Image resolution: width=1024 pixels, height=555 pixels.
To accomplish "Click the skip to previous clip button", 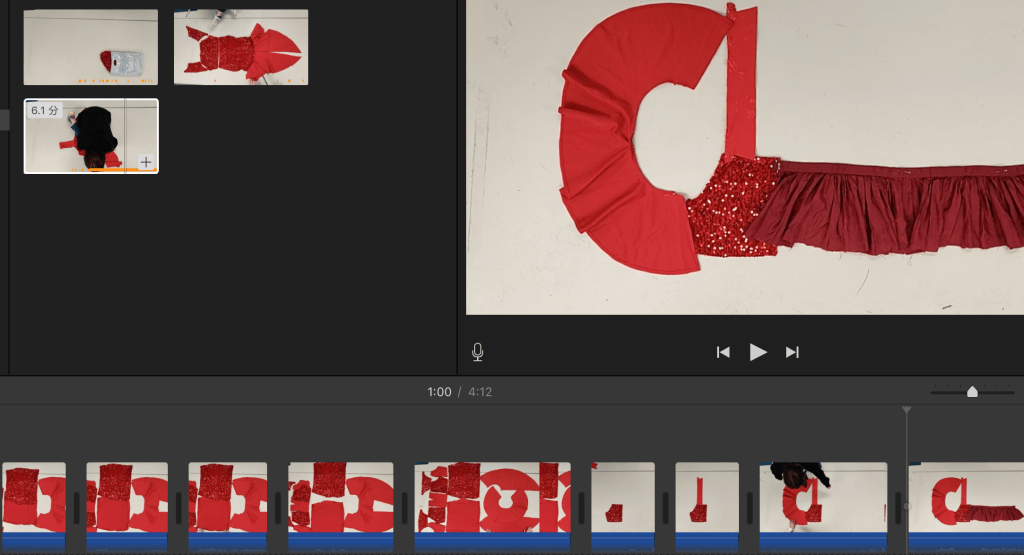I will pyautogui.click(x=723, y=352).
